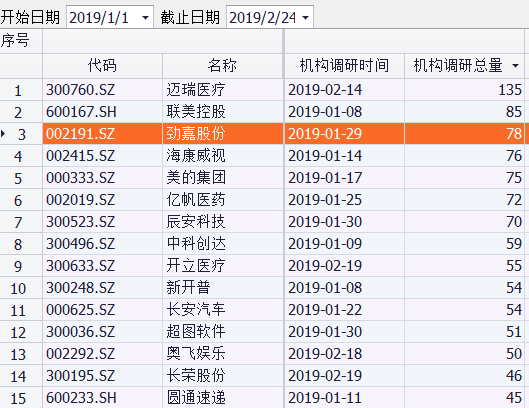Click survey date 2019-01-17 for 美的集团
Viewport: 529px width, 408px height.
(x=325, y=178)
